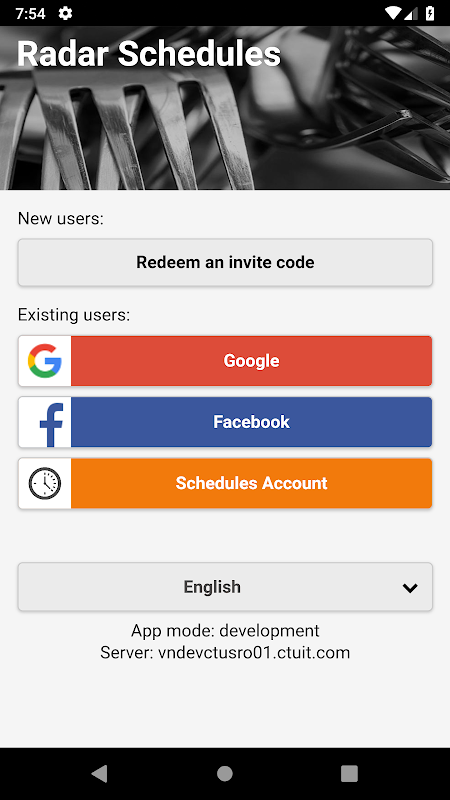Redeem an invite code

[x=225, y=262]
